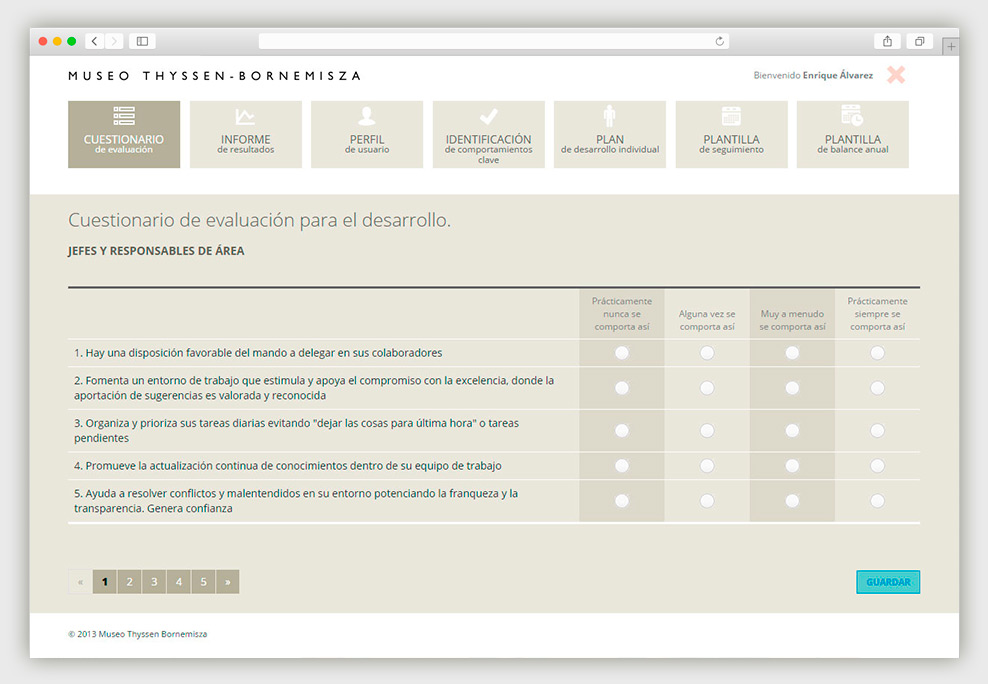Click the browser share icon
The height and width of the screenshot is (684, 988).
point(887,41)
